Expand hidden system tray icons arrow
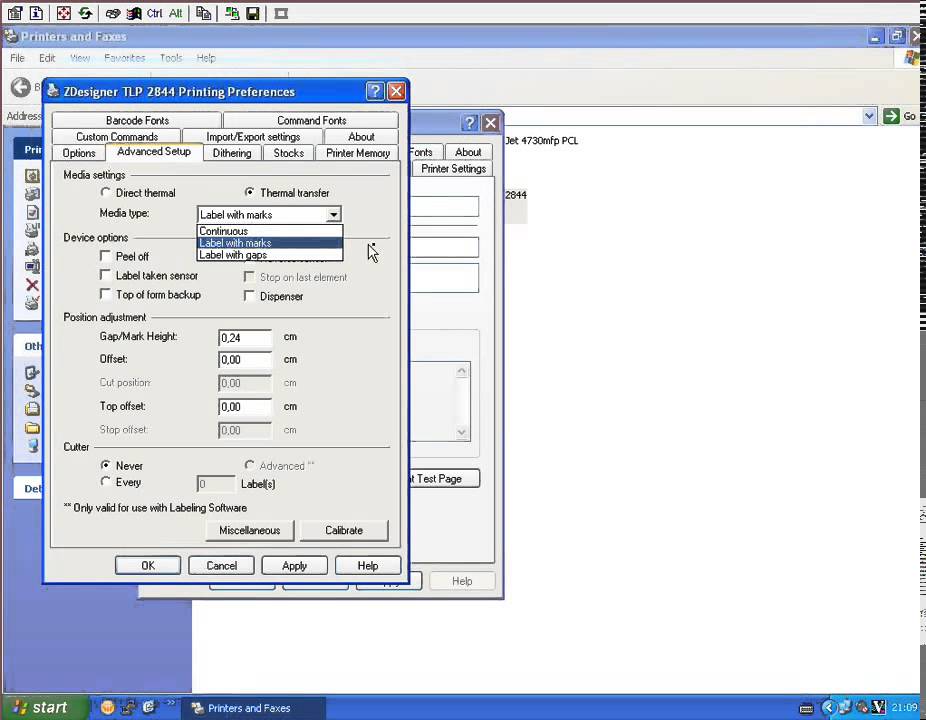The width and height of the screenshot is (926, 720). pos(828,707)
